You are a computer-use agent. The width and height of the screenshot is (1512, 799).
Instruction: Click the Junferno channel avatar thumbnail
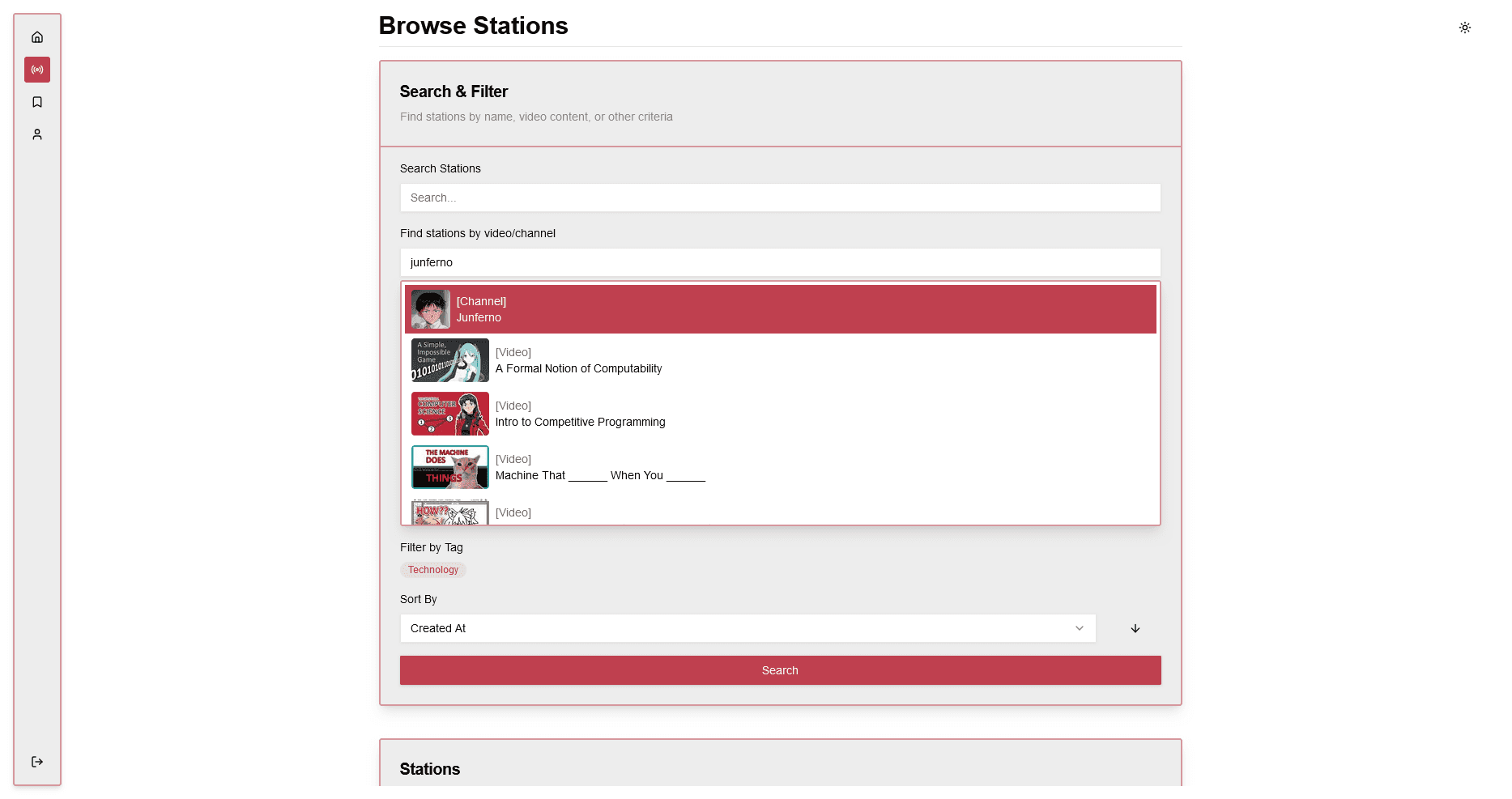pyautogui.click(x=430, y=309)
